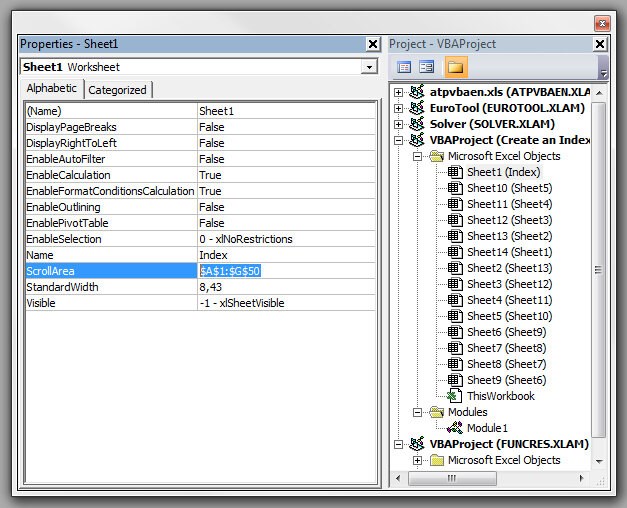Open the Sheet1 Worksheet object dropdown
627x508 pixels.
tap(369, 67)
